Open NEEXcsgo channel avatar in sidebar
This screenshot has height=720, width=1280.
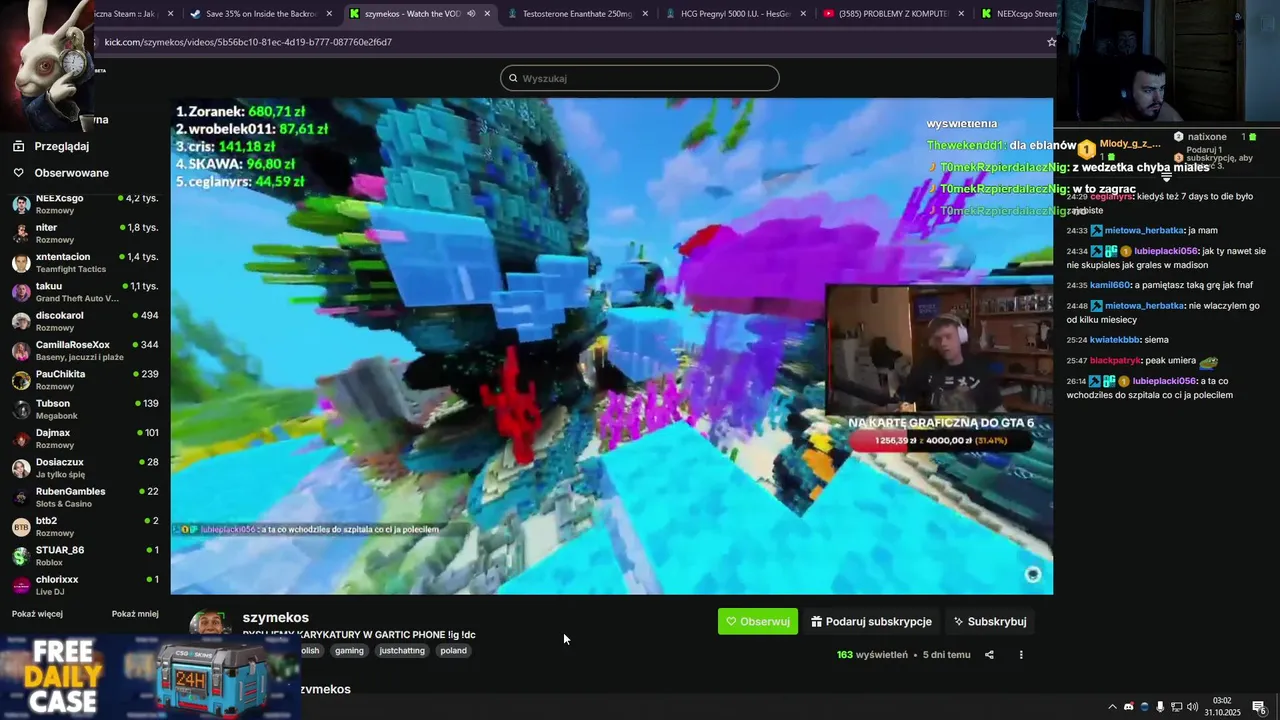[x=21, y=204]
